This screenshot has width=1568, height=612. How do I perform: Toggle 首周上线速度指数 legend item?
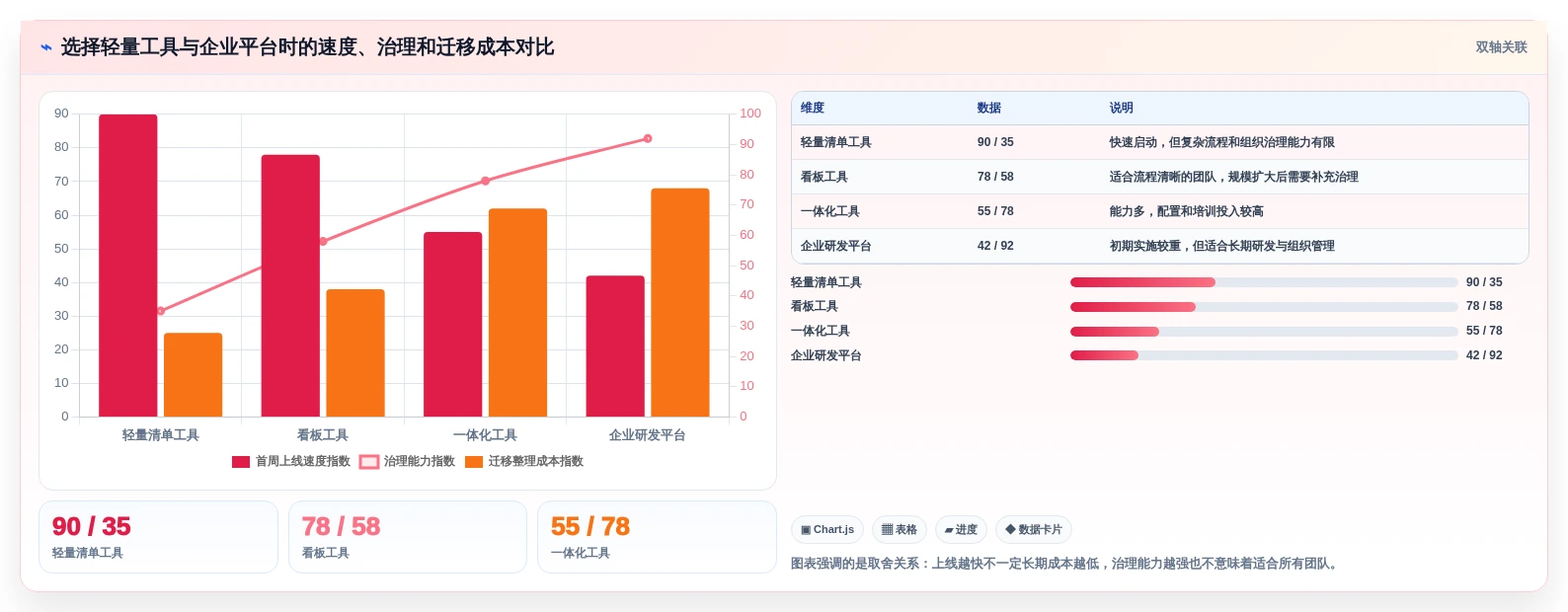[291, 461]
